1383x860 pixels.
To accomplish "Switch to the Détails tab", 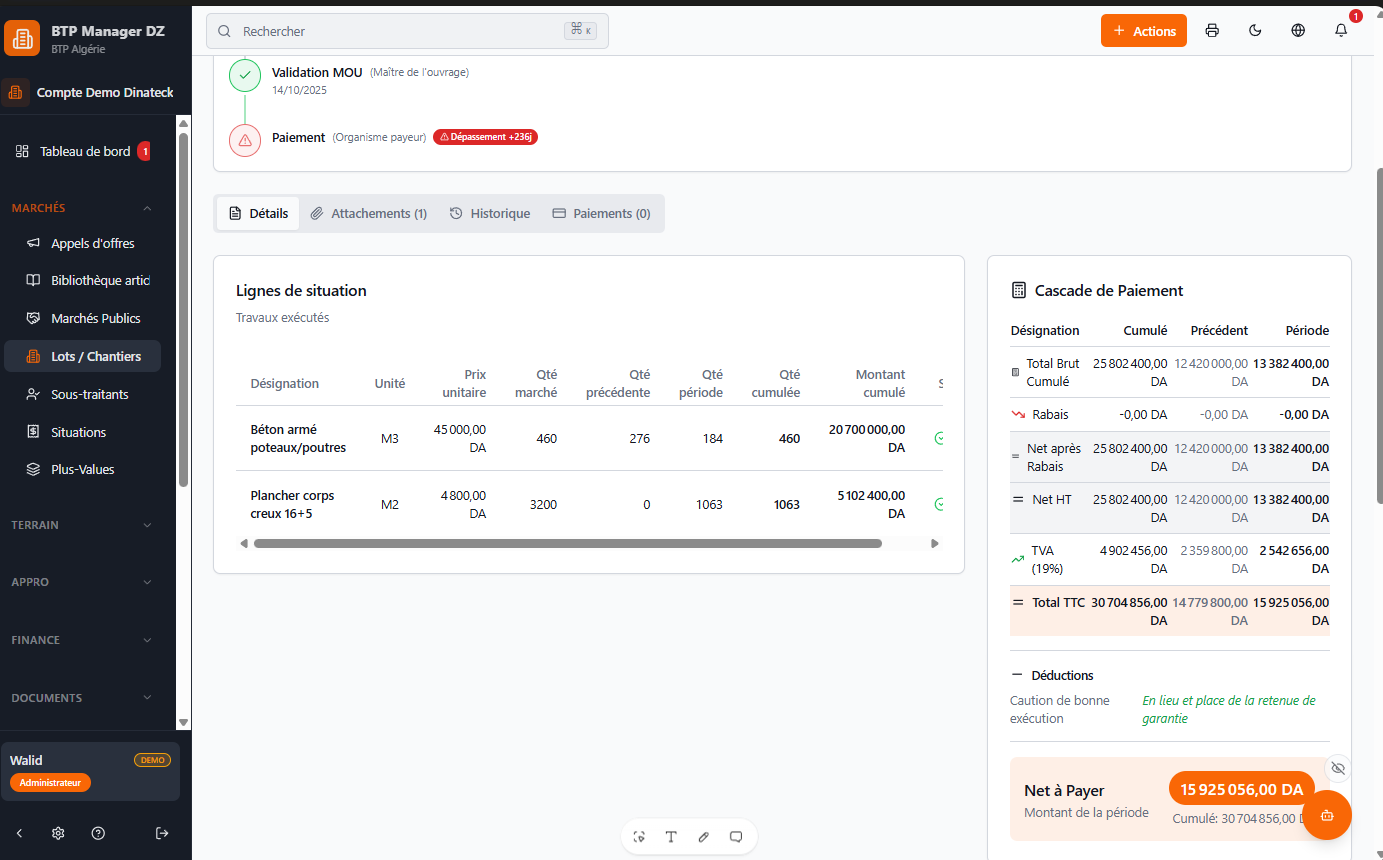I will click(x=258, y=213).
